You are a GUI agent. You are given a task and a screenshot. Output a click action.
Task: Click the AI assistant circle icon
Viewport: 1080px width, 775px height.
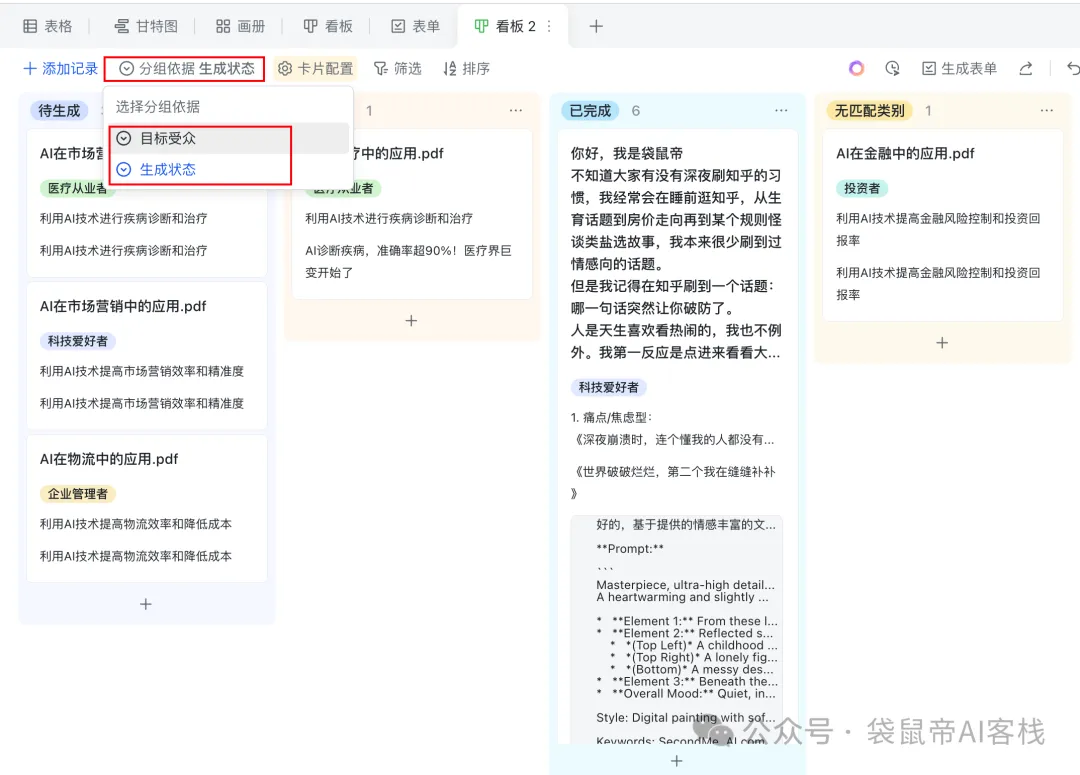(856, 67)
